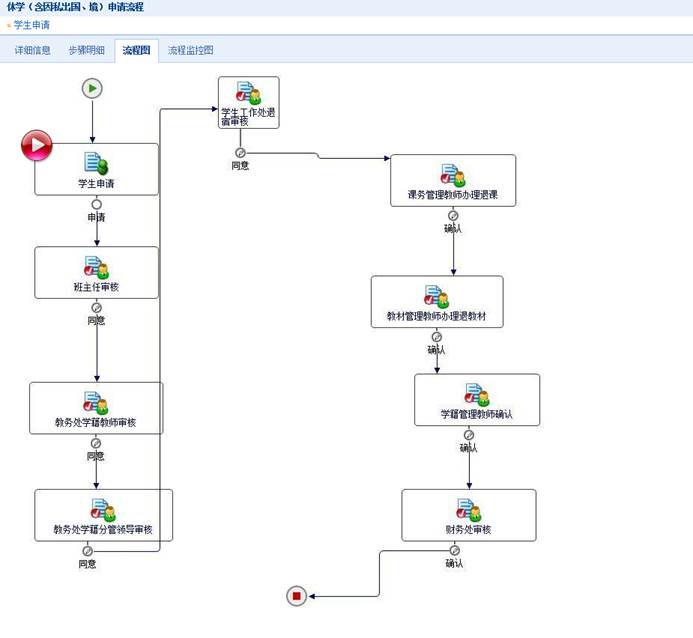Click the 申请 transition marker below 学生申请

point(96,205)
